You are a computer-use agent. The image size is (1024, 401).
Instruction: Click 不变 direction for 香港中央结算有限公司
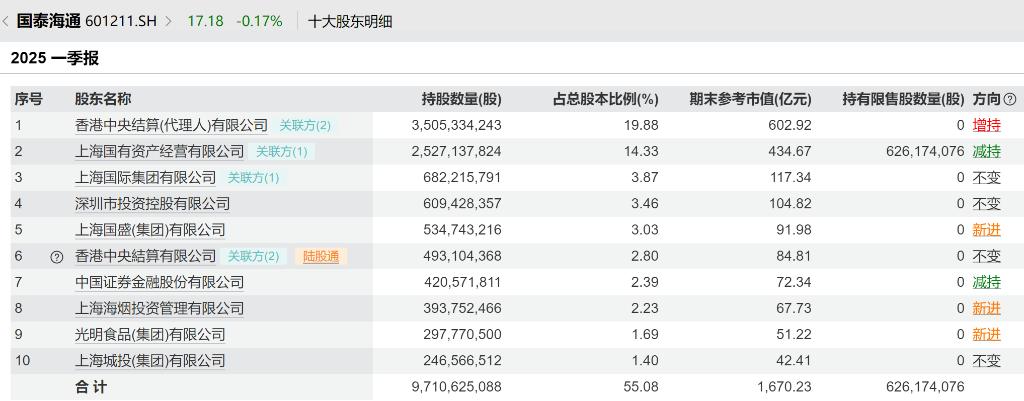[986, 256]
